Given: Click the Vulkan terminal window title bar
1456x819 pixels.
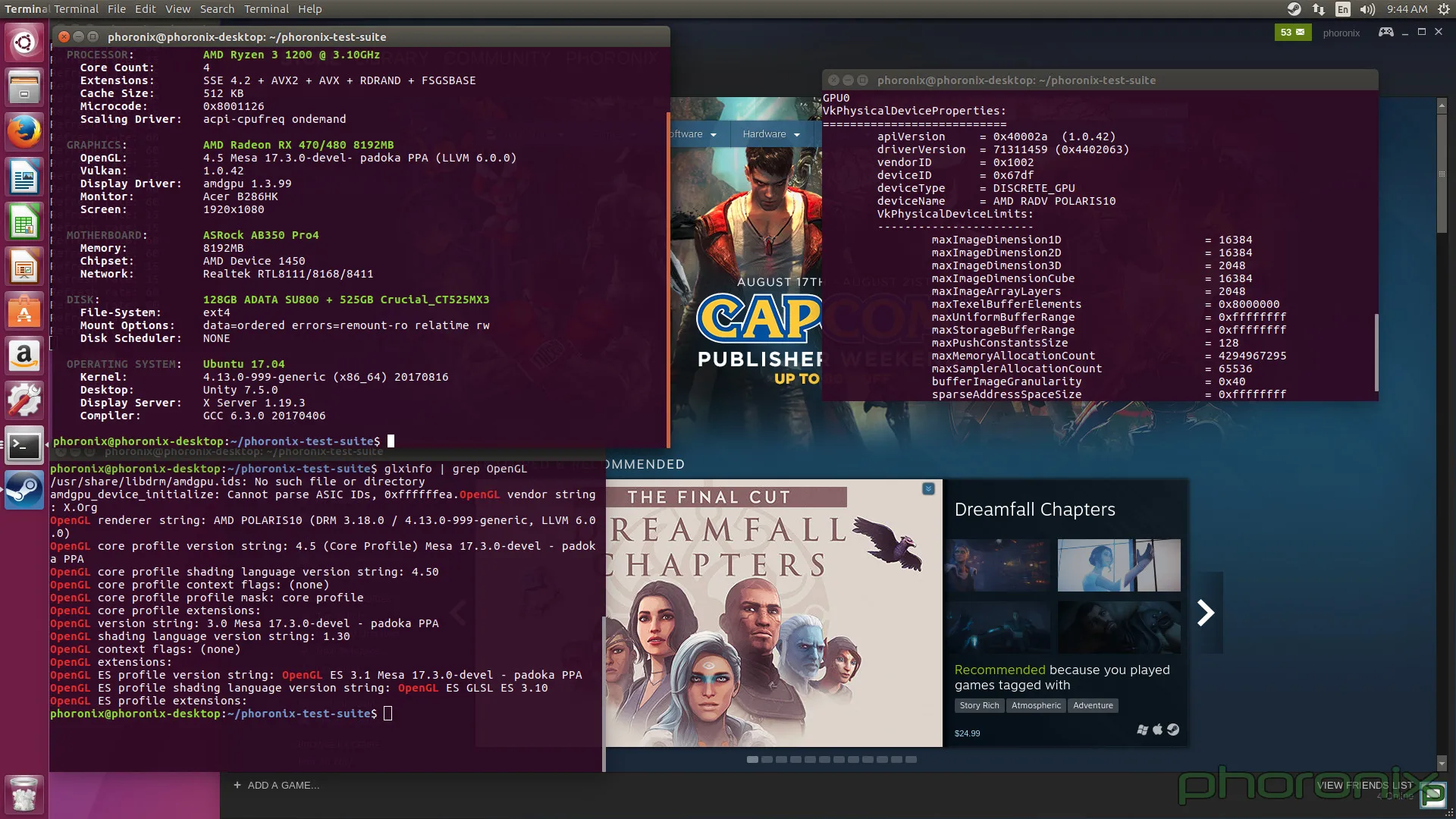Looking at the screenshot, I should click(x=1100, y=80).
